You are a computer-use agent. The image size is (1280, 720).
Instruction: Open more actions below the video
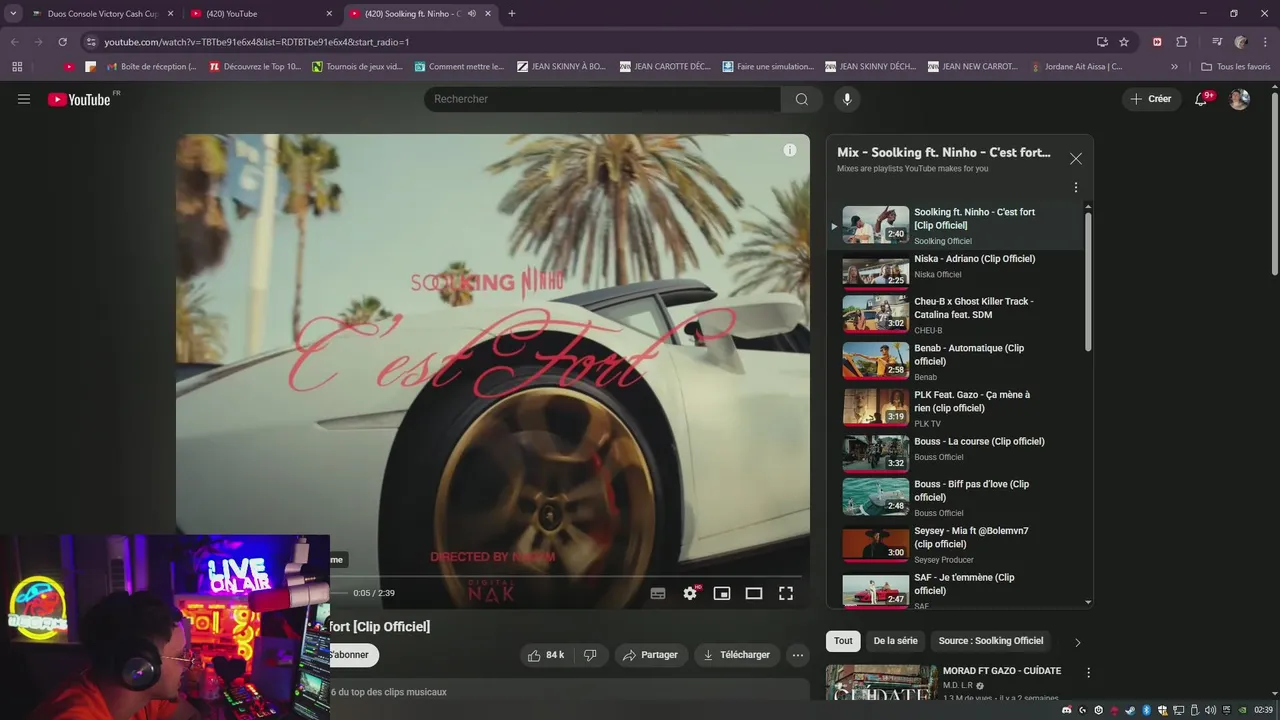(x=798, y=655)
